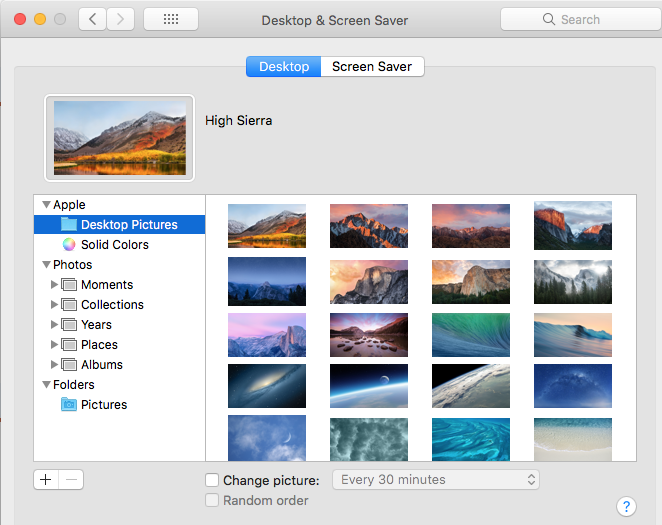Image resolution: width=662 pixels, height=525 pixels.
Task: Choose the rocky lake sunburst thumbnail
Action: point(369,335)
